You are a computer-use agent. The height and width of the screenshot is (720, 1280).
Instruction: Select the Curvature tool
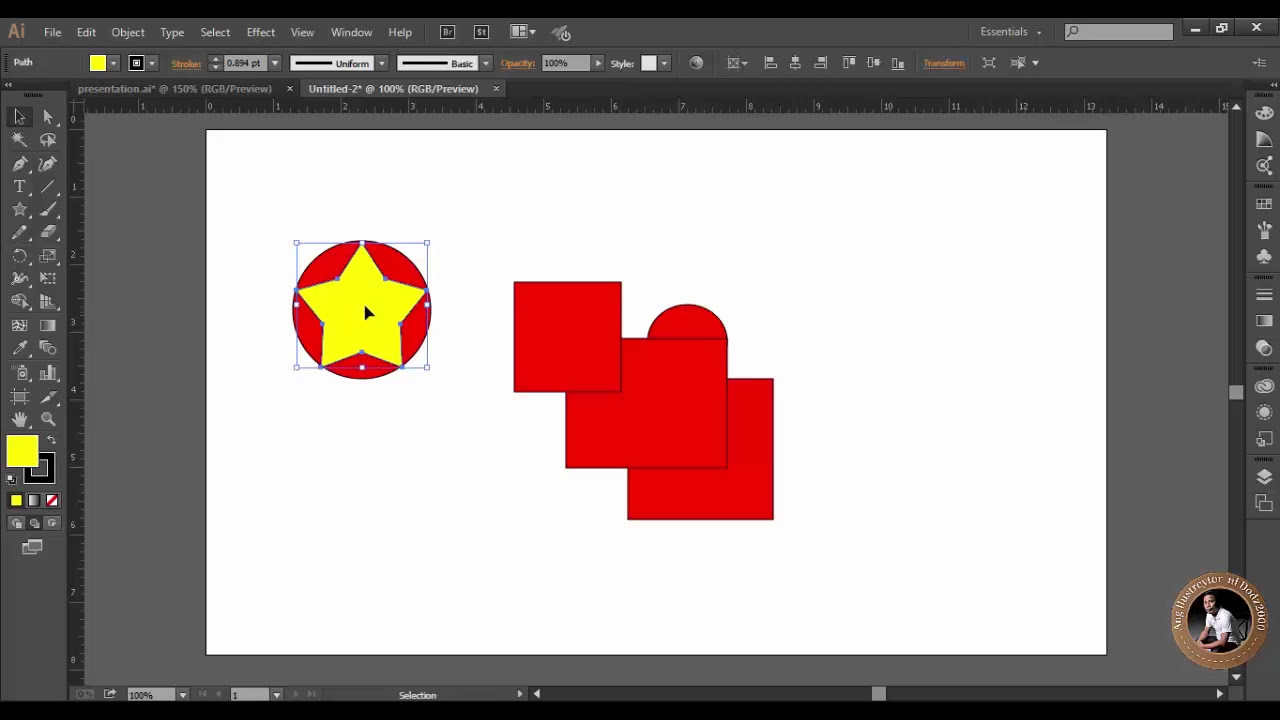tap(48, 164)
